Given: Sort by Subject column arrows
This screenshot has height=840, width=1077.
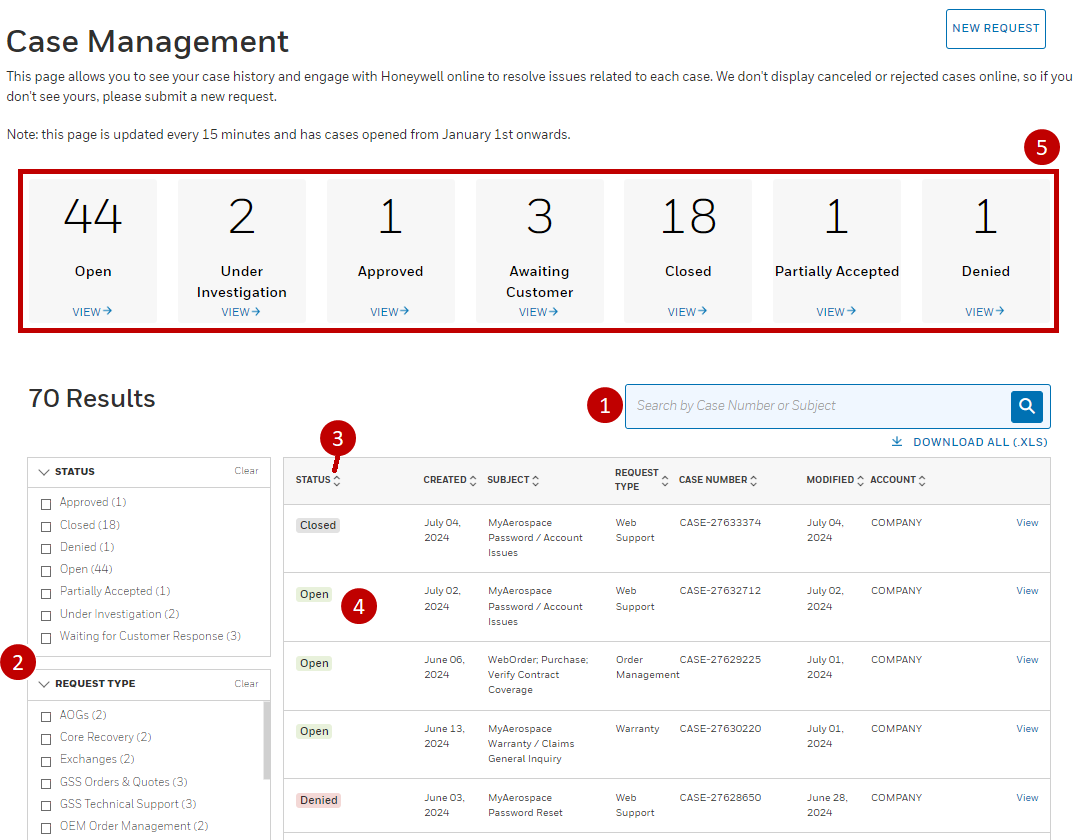Looking at the screenshot, I should click(x=536, y=481).
